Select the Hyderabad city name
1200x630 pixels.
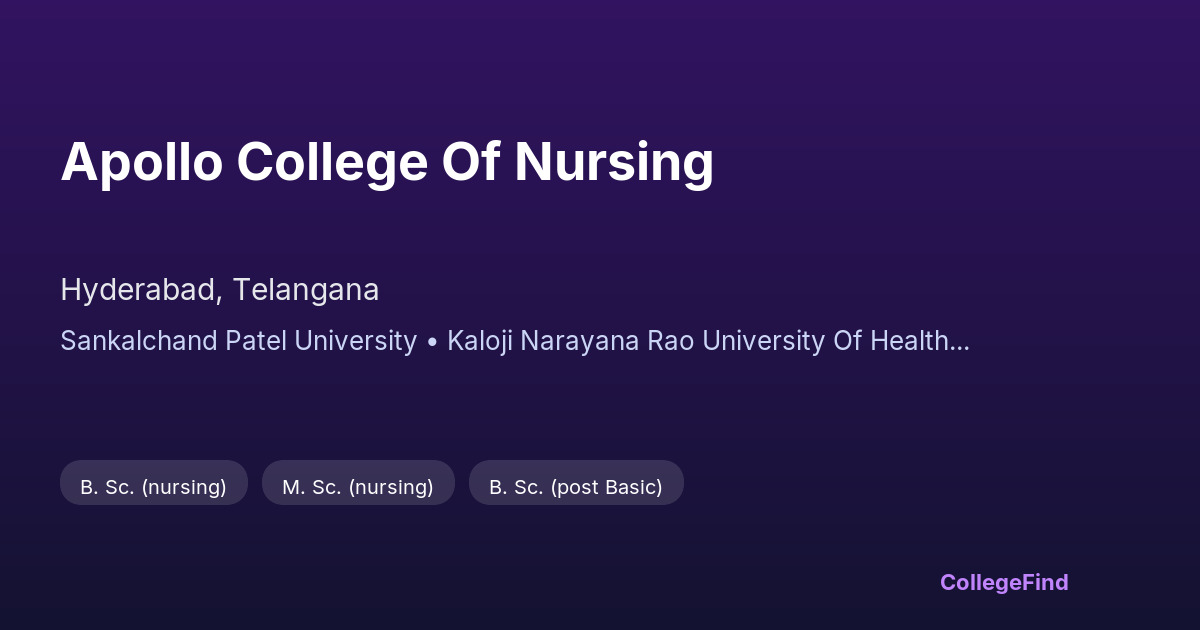(140, 290)
